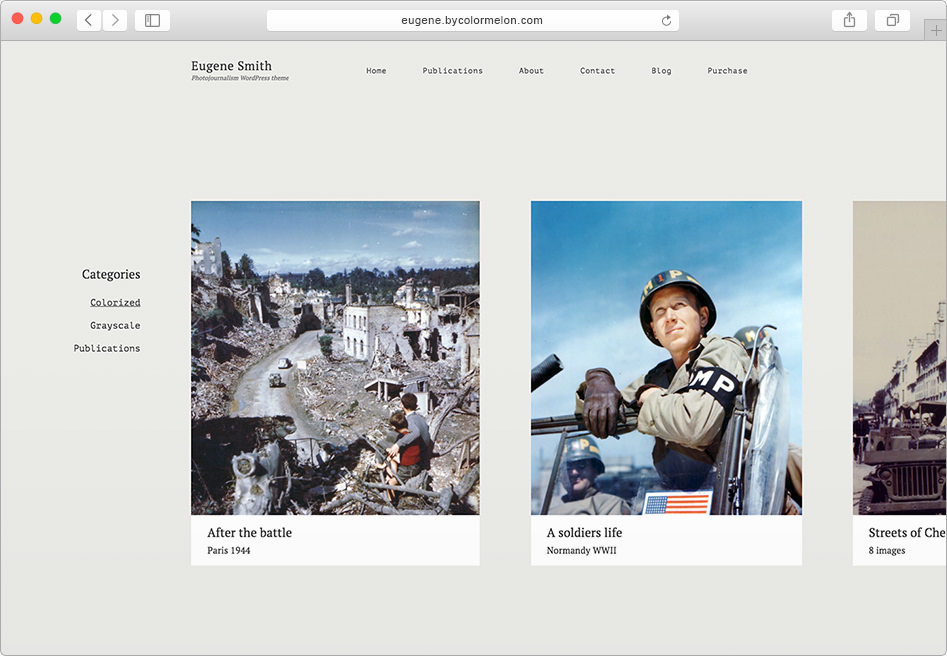Toggle the Safari sidebar button
Viewport: 947px width, 656px height.
click(x=152, y=20)
